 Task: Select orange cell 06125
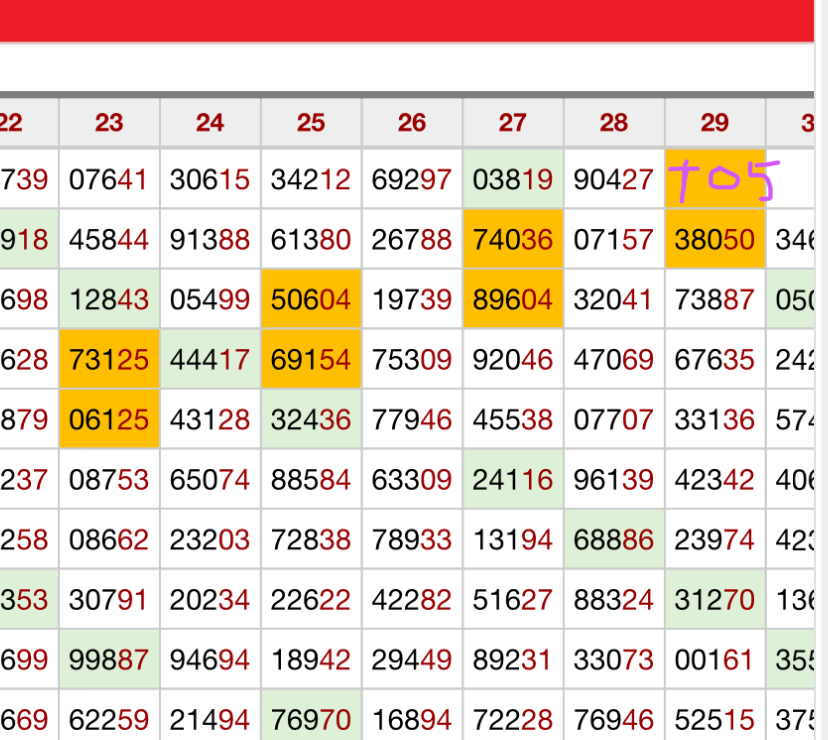109,420
